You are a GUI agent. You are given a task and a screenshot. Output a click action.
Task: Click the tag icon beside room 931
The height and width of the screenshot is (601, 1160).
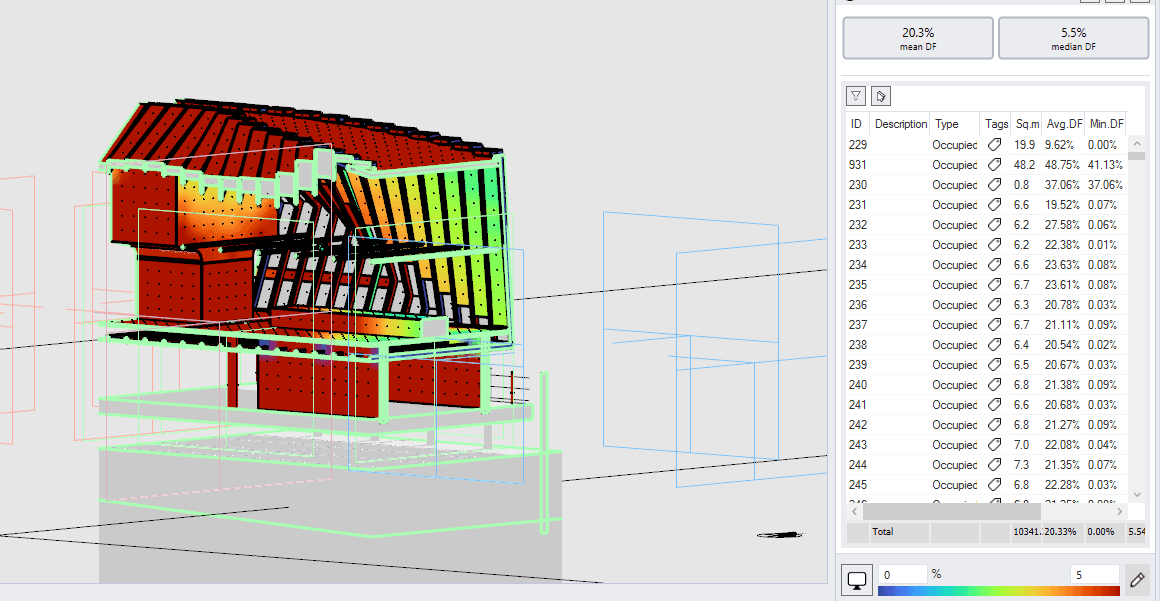click(995, 164)
